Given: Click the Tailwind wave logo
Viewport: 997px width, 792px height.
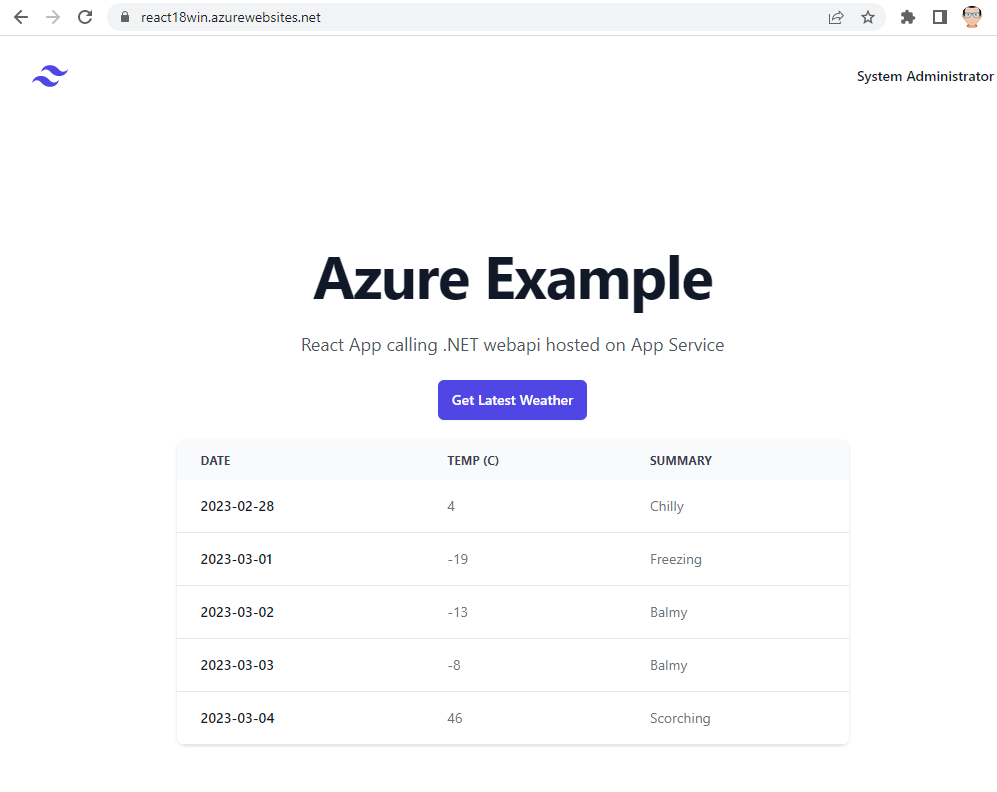Looking at the screenshot, I should point(50,76).
